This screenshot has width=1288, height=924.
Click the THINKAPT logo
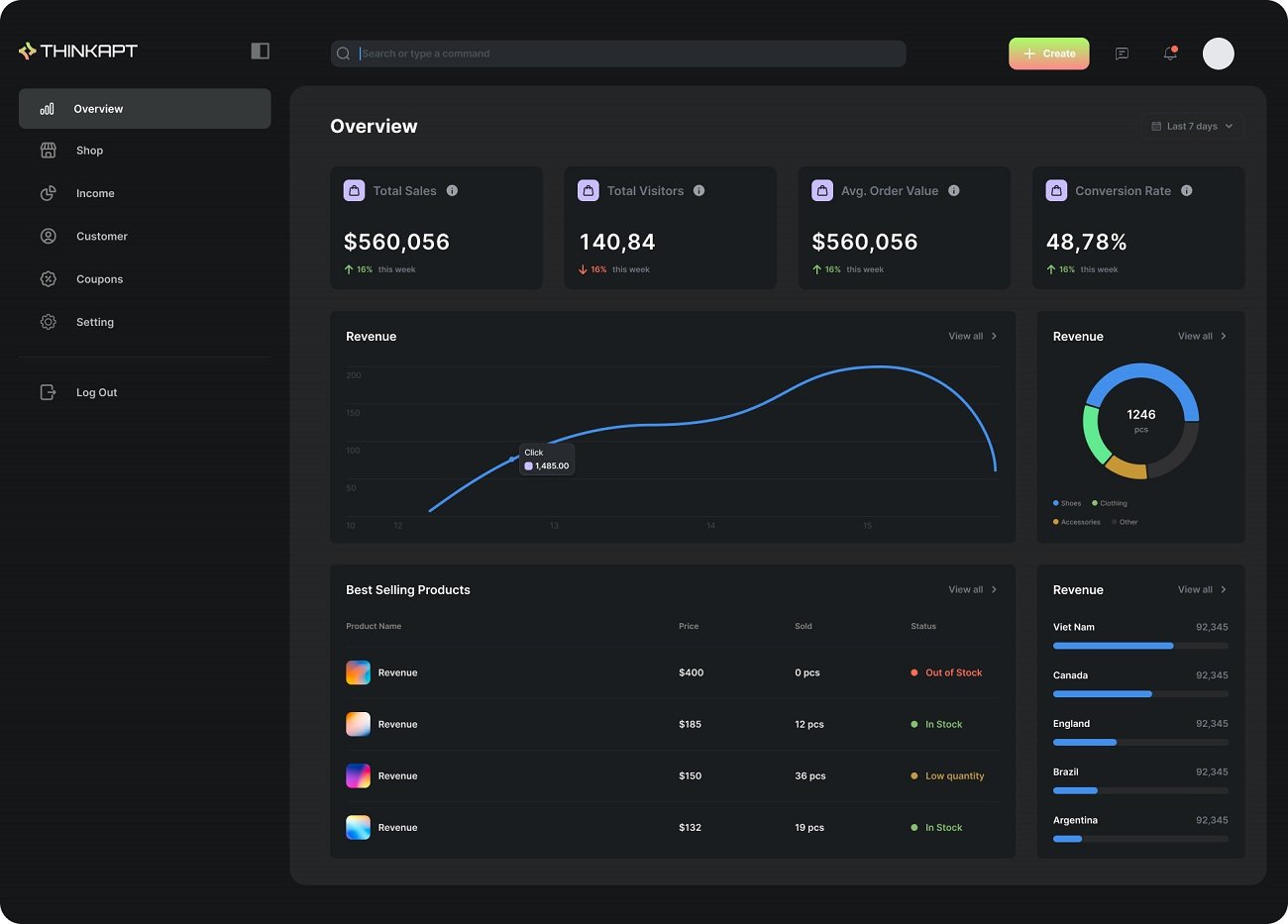tap(78, 51)
